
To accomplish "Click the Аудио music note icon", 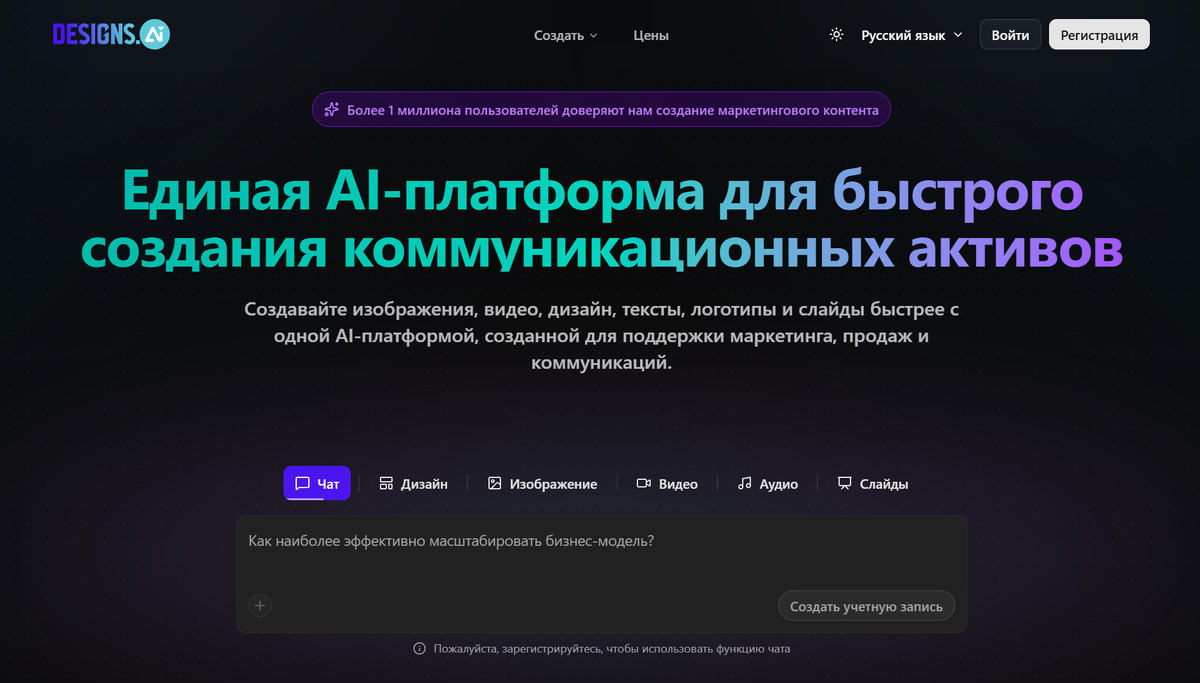I will coord(744,484).
